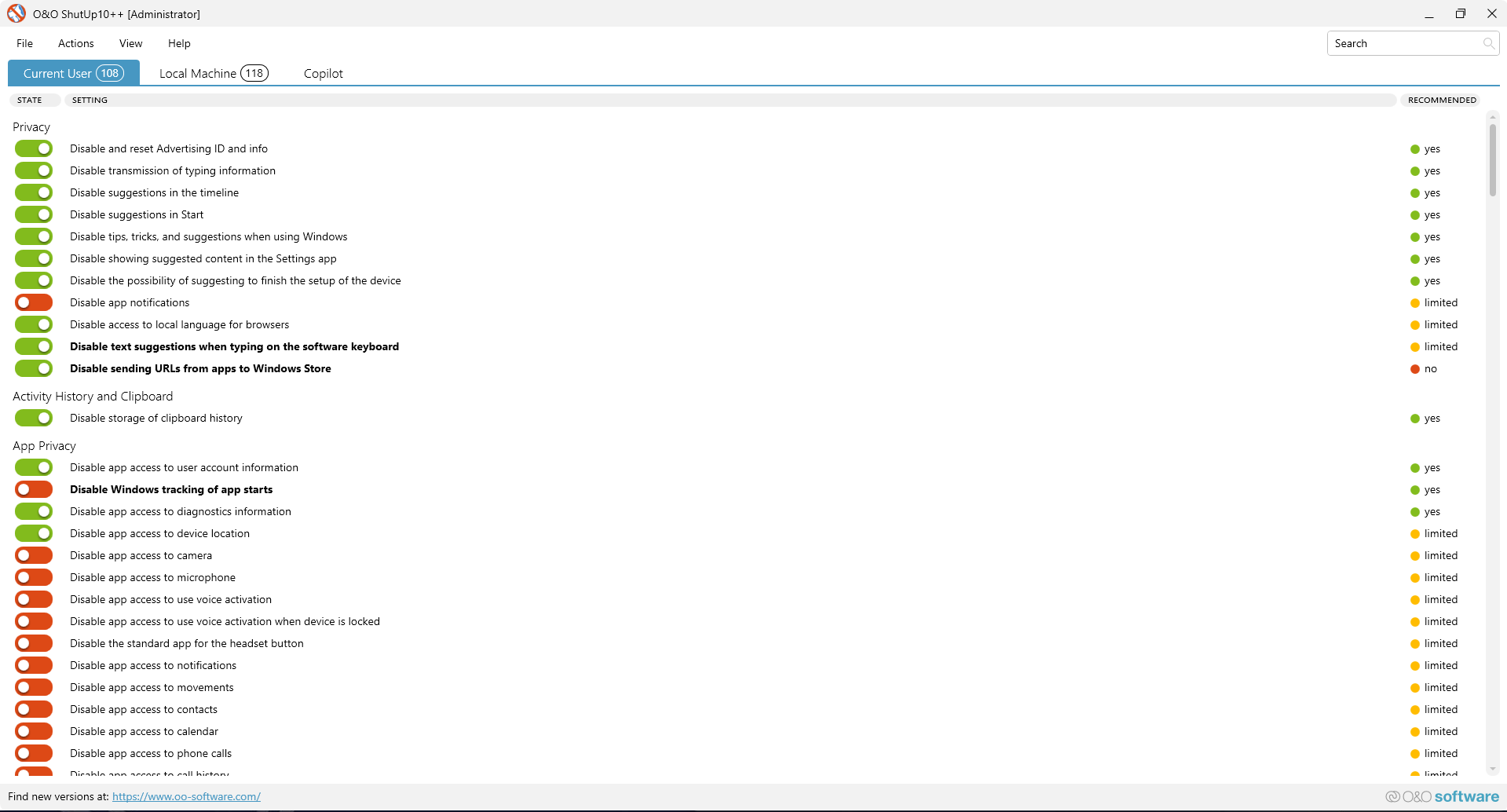Open the View menu
The width and height of the screenshot is (1507, 812).
[131, 43]
